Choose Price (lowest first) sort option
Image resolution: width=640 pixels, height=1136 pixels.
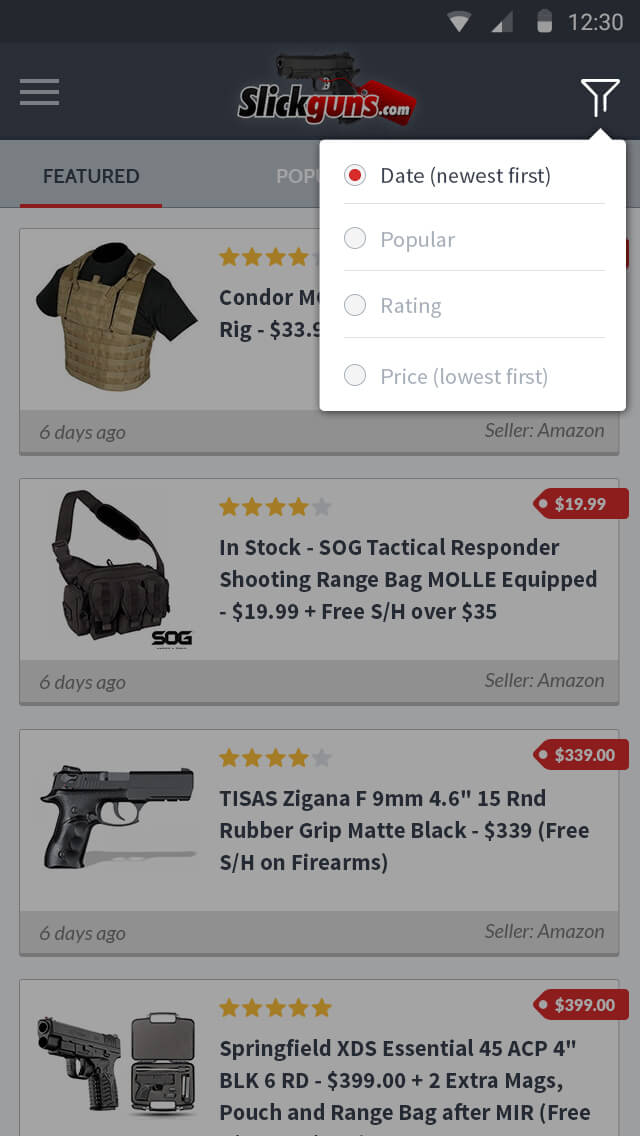tap(474, 376)
